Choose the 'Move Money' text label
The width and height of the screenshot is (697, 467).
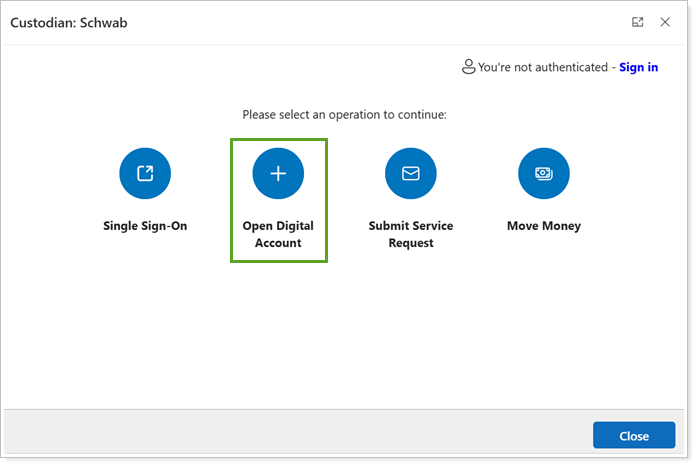click(x=543, y=226)
